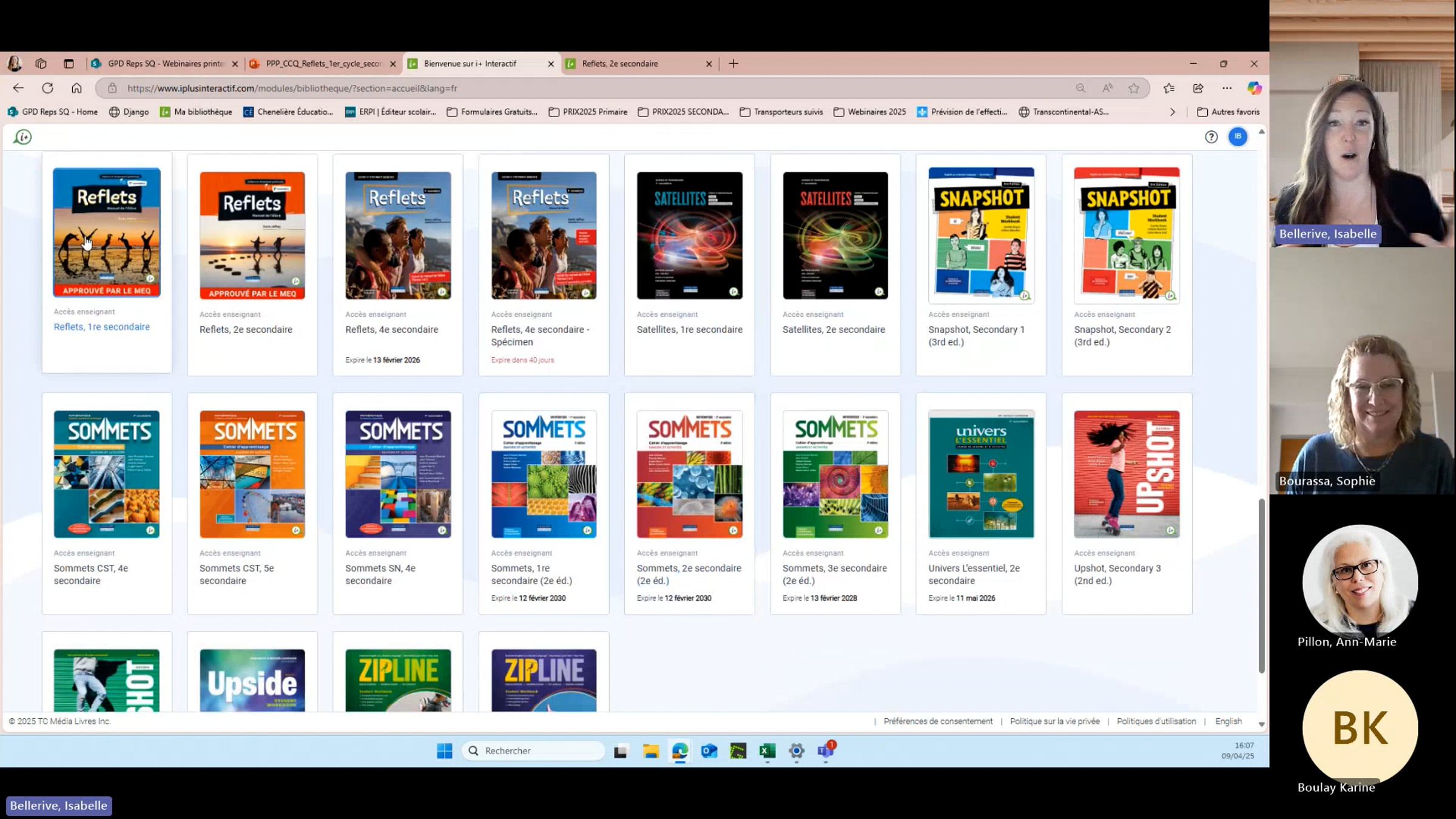Switch site language to English
The height and width of the screenshot is (819, 1456).
(1228, 721)
